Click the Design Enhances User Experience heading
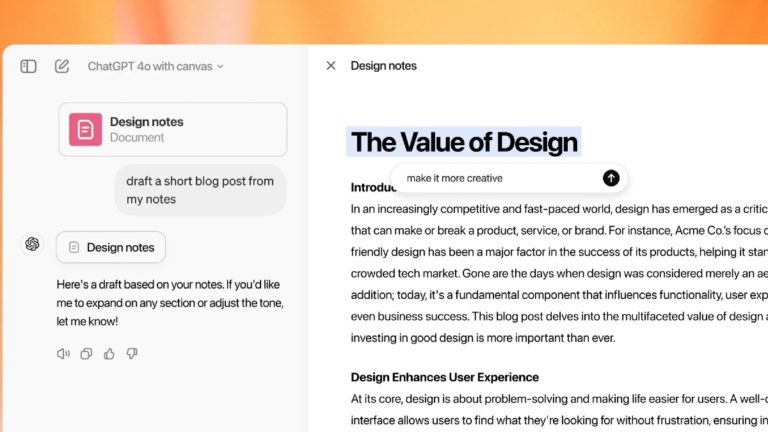 click(445, 377)
